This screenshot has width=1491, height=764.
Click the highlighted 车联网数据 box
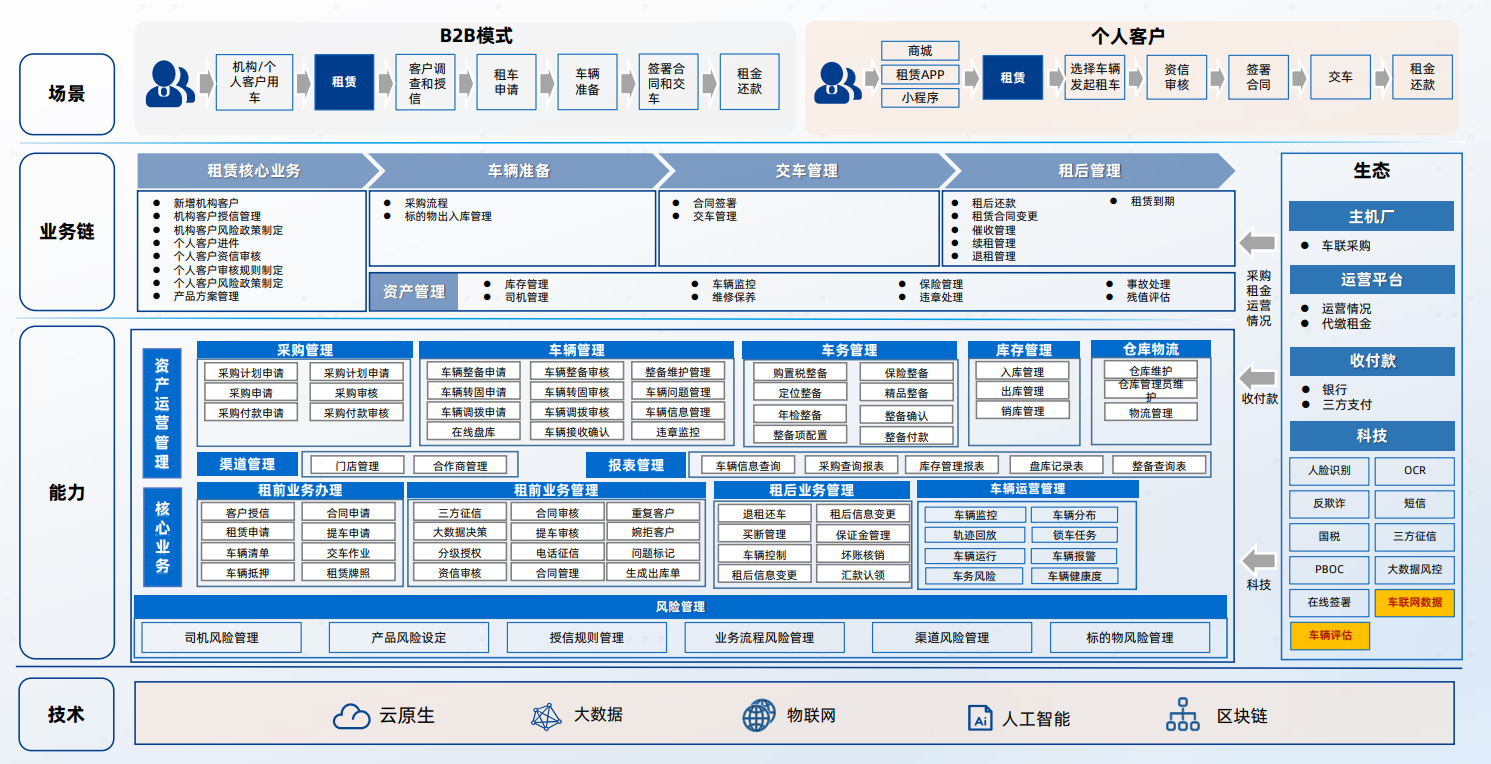click(x=1414, y=602)
